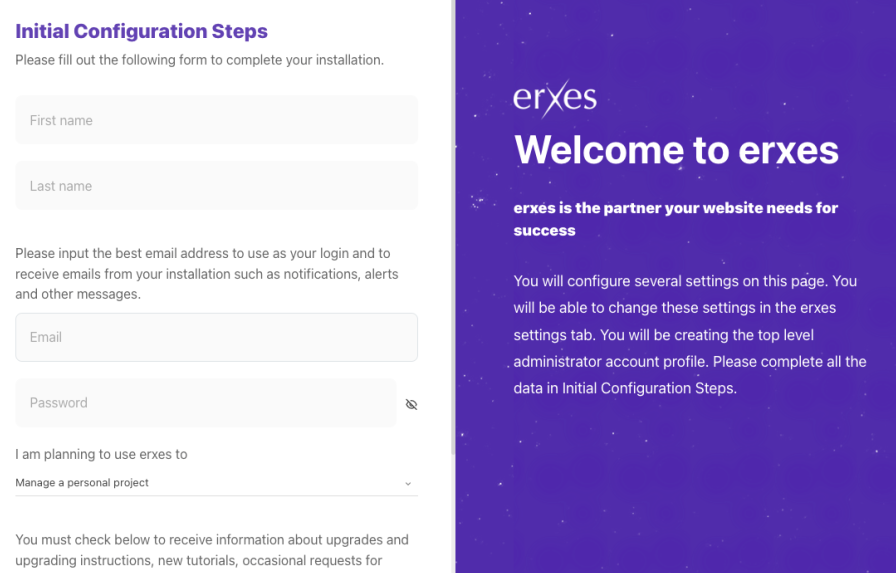Click the email instructions paragraph above Email
Screen dimensions: 896x573
(x=207, y=274)
